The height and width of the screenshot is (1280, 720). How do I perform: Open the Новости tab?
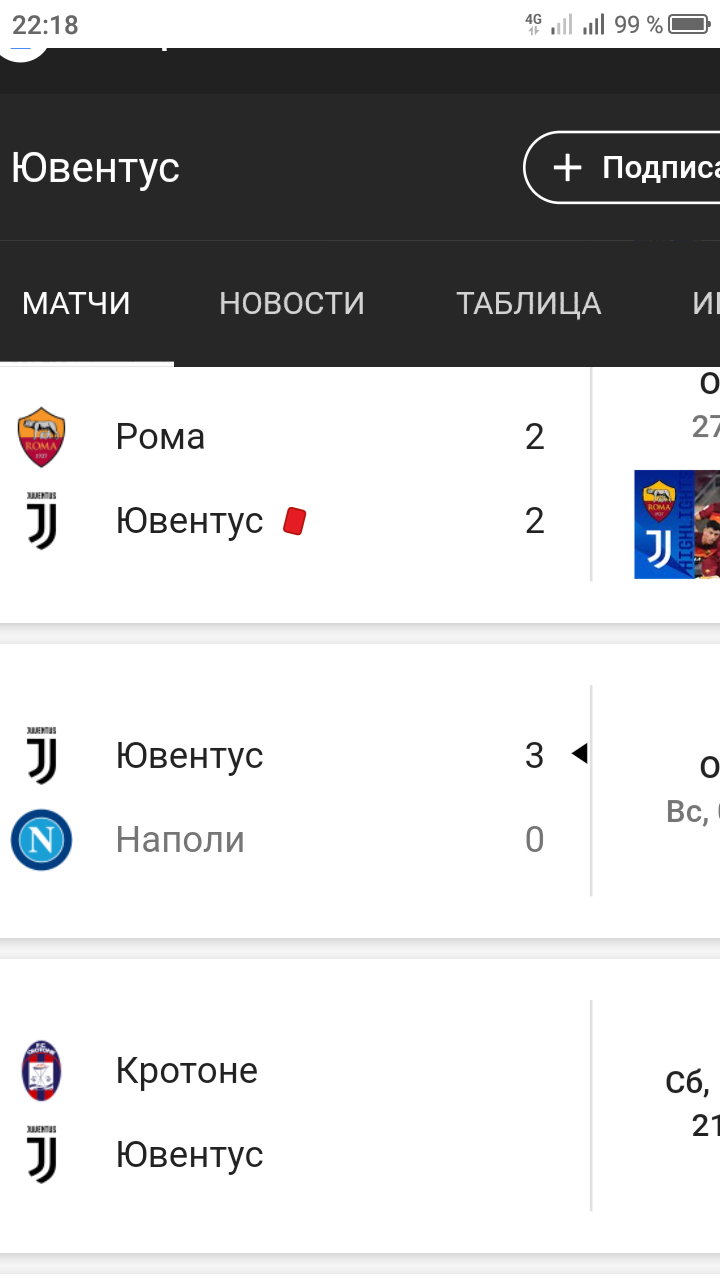coord(292,303)
